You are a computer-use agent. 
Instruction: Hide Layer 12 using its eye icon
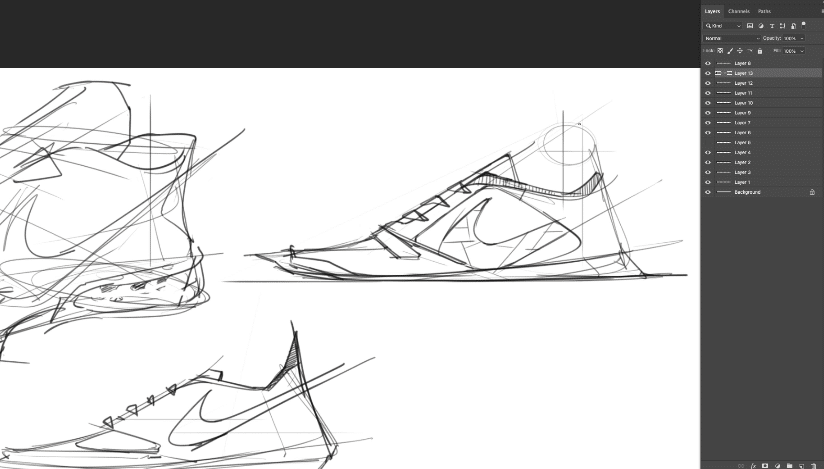708,84
